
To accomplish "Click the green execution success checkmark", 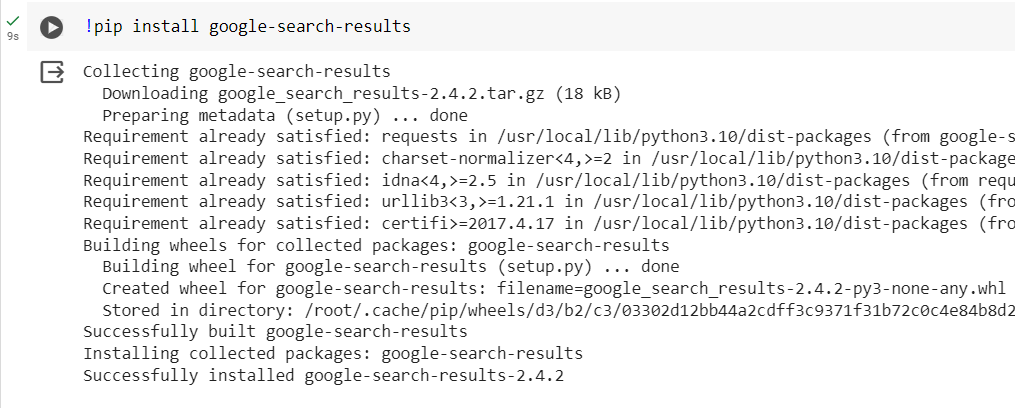I will (12, 21).
